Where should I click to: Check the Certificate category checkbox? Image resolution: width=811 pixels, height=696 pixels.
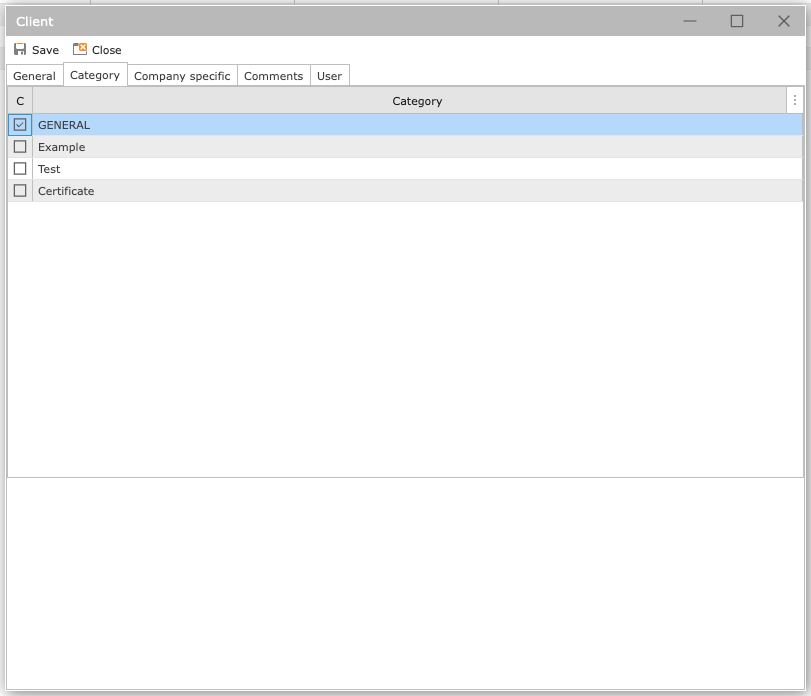20,191
